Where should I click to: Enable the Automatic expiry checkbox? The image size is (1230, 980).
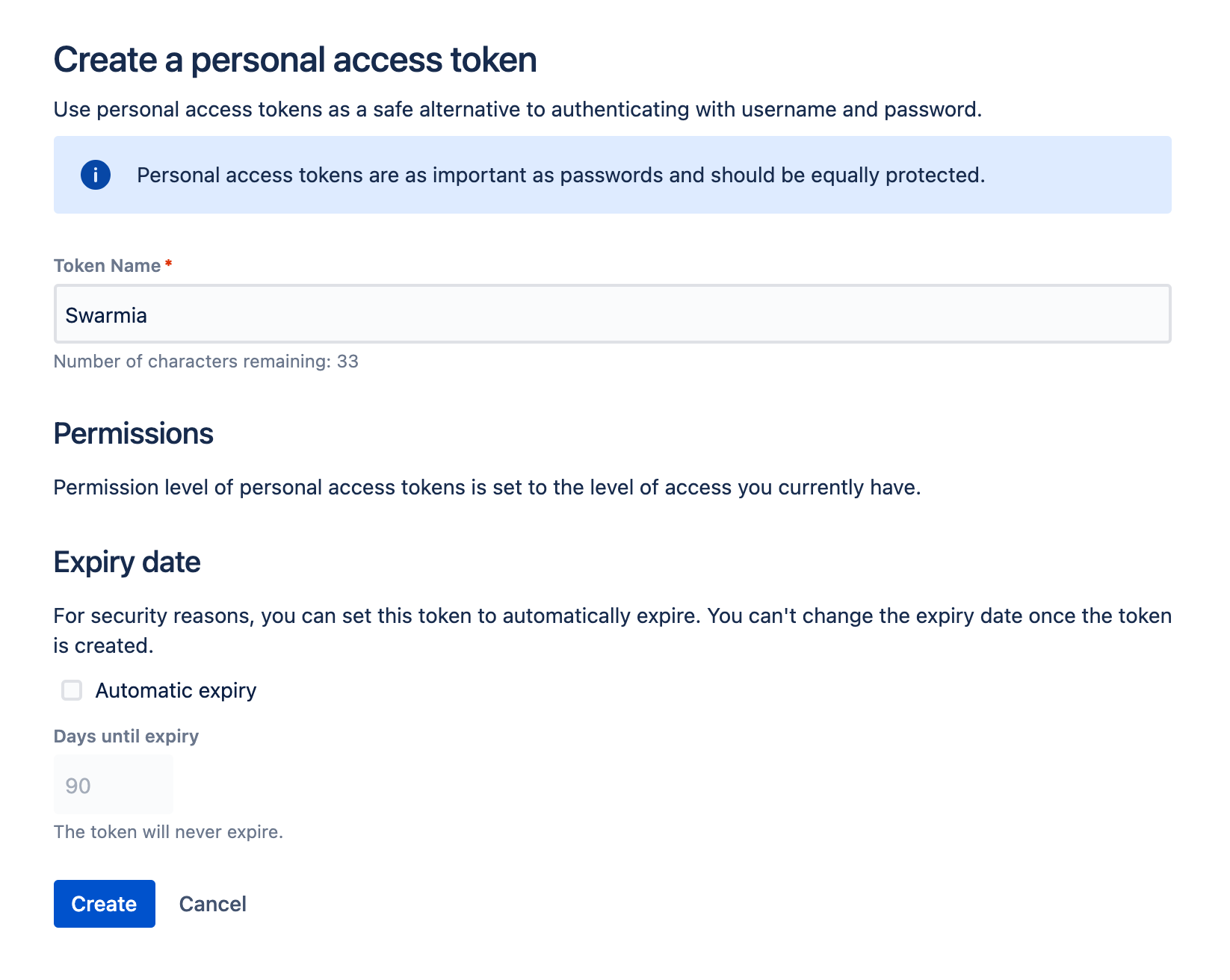pyautogui.click(x=72, y=690)
